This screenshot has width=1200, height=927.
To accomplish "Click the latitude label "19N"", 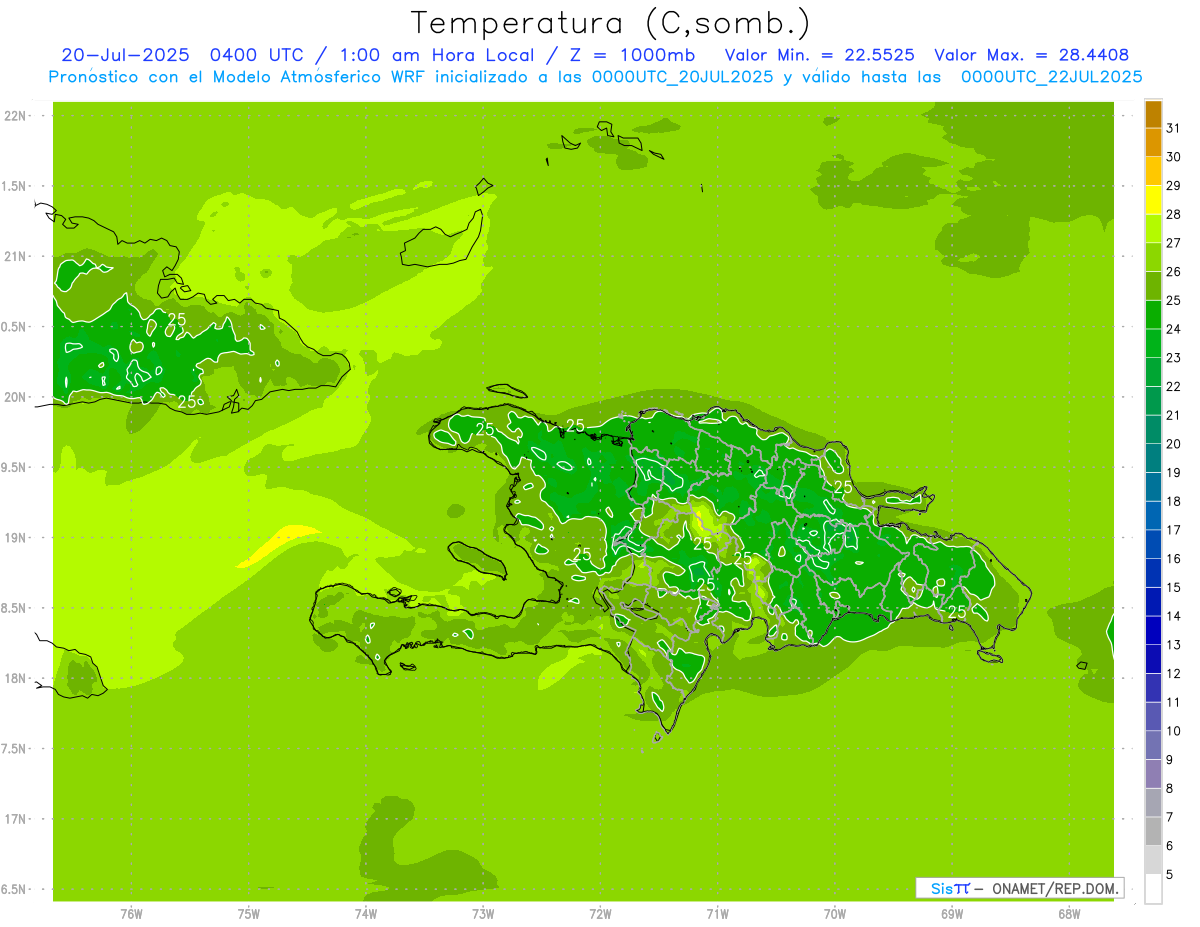I will (x=14, y=537).
